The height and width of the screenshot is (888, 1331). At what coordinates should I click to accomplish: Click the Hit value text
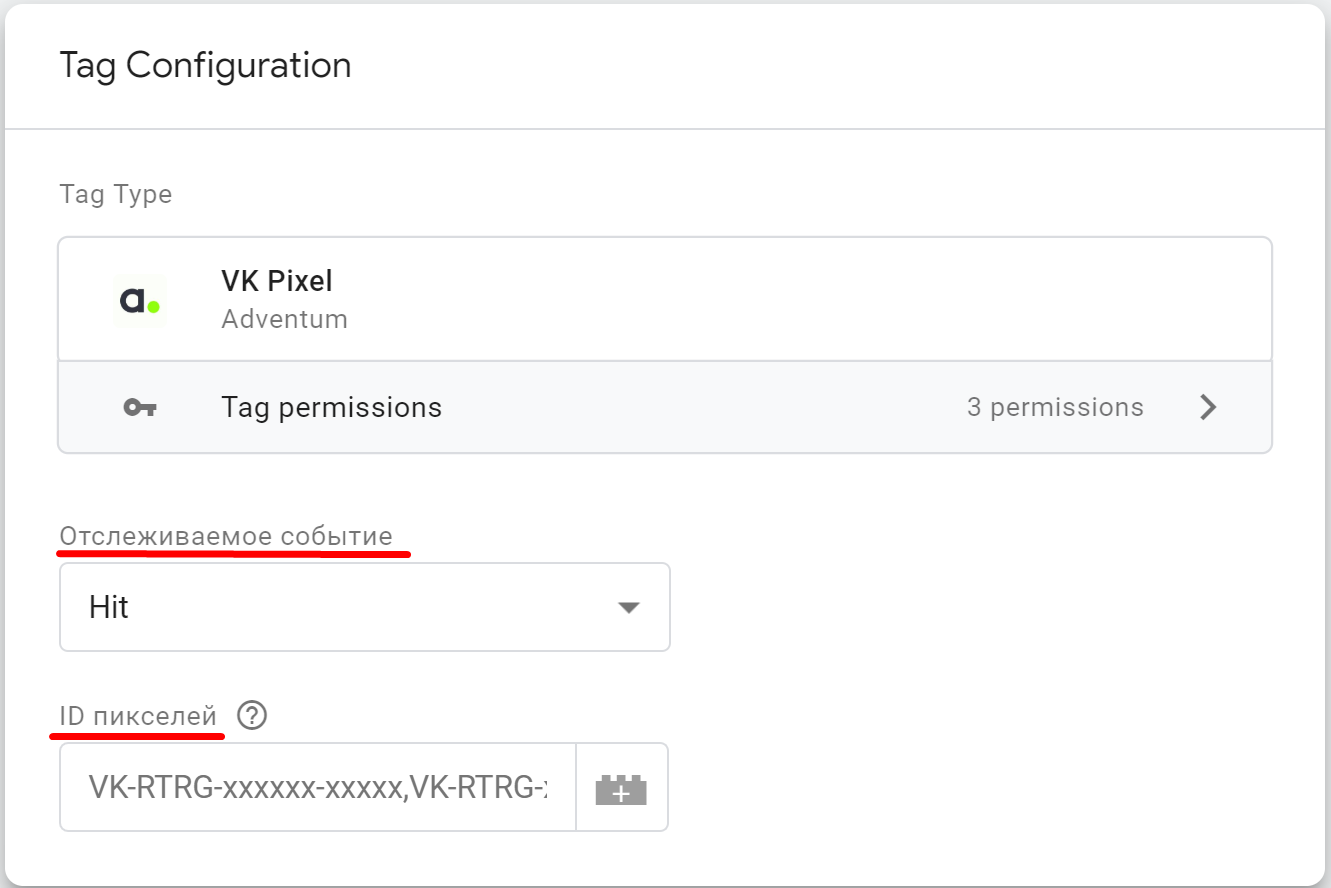click(x=109, y=608)
